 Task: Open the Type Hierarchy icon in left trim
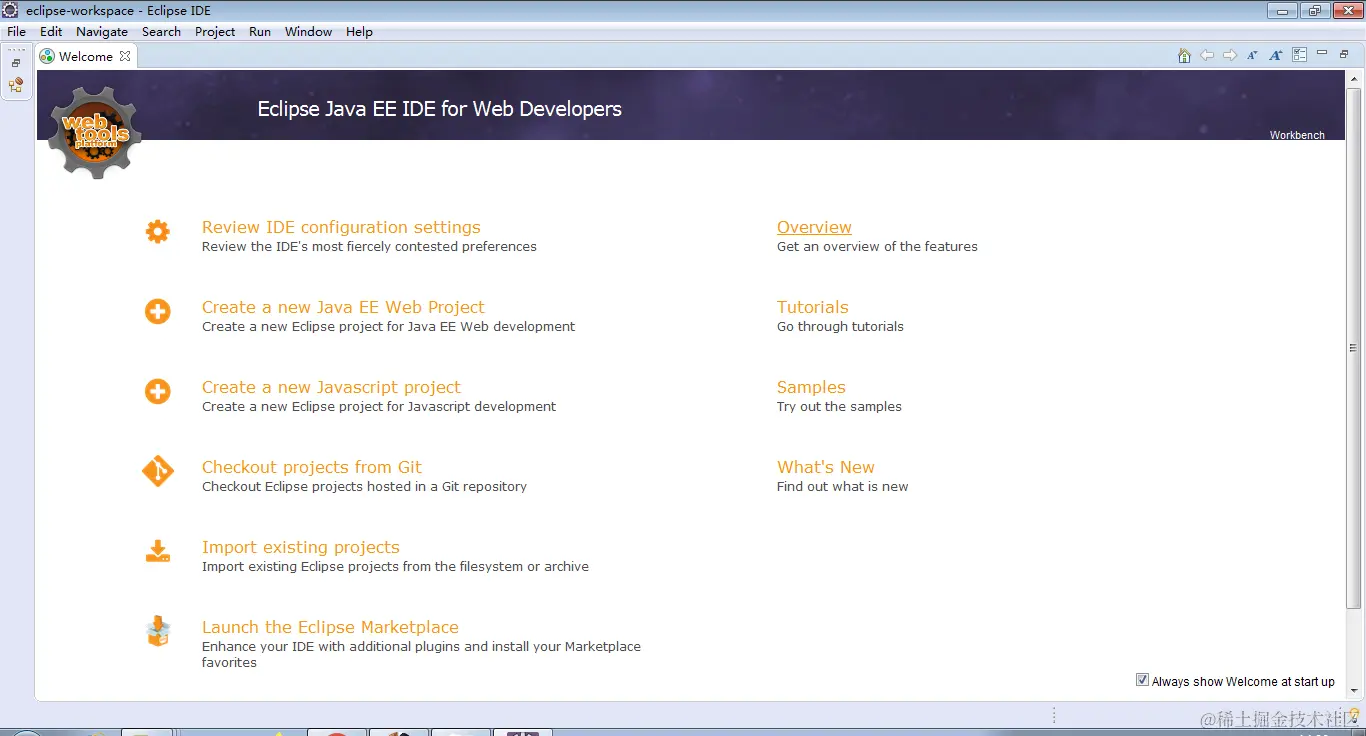click(16, 85)
